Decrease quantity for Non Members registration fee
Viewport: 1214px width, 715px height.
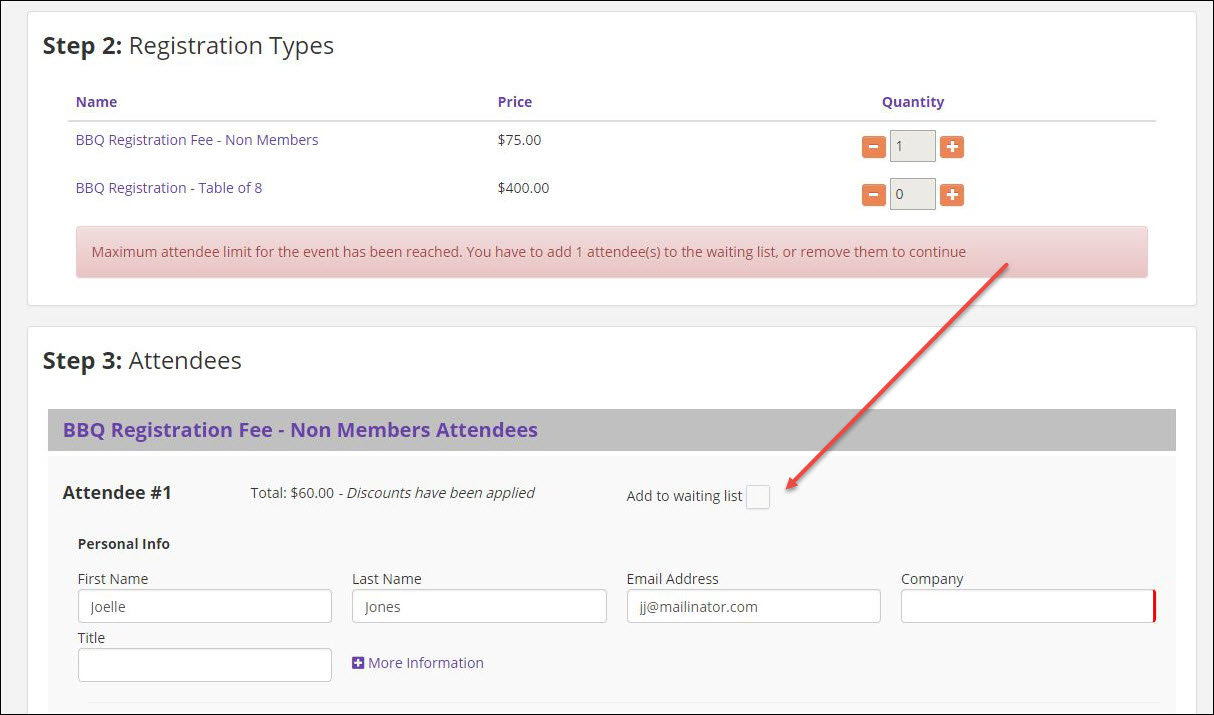[x=873, y=147]
